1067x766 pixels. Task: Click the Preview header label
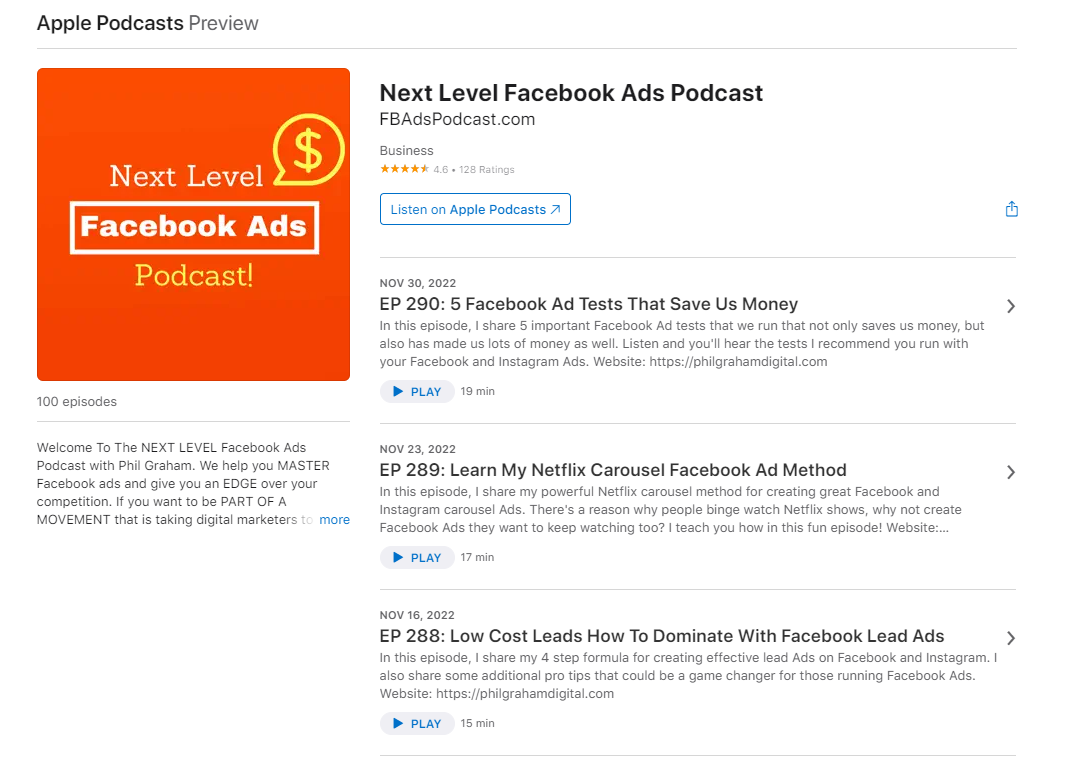223,23
